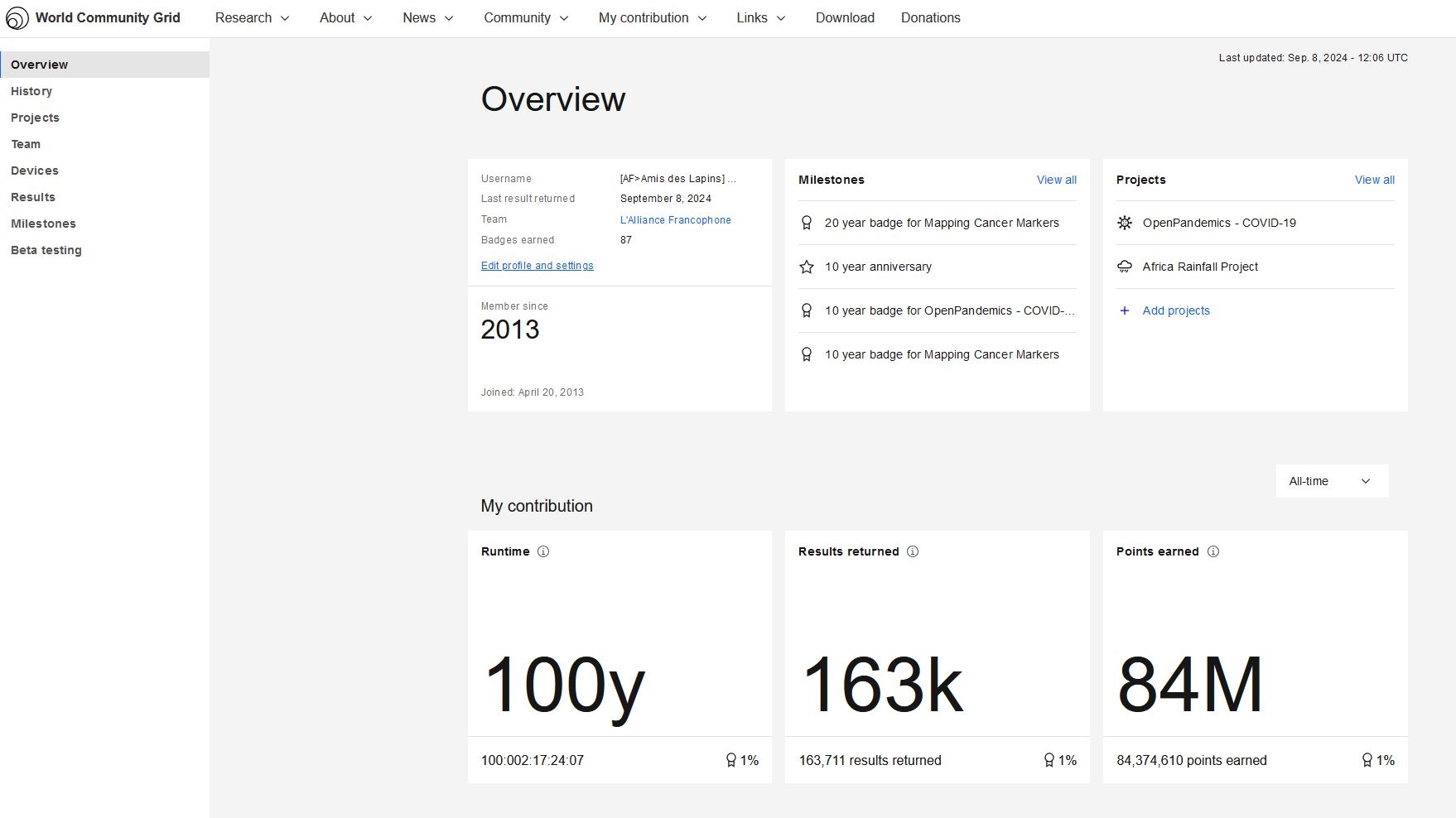Viewport: 1456px width, 818px height.
Task: Select Overview in the sidebar
Action: 104,65
